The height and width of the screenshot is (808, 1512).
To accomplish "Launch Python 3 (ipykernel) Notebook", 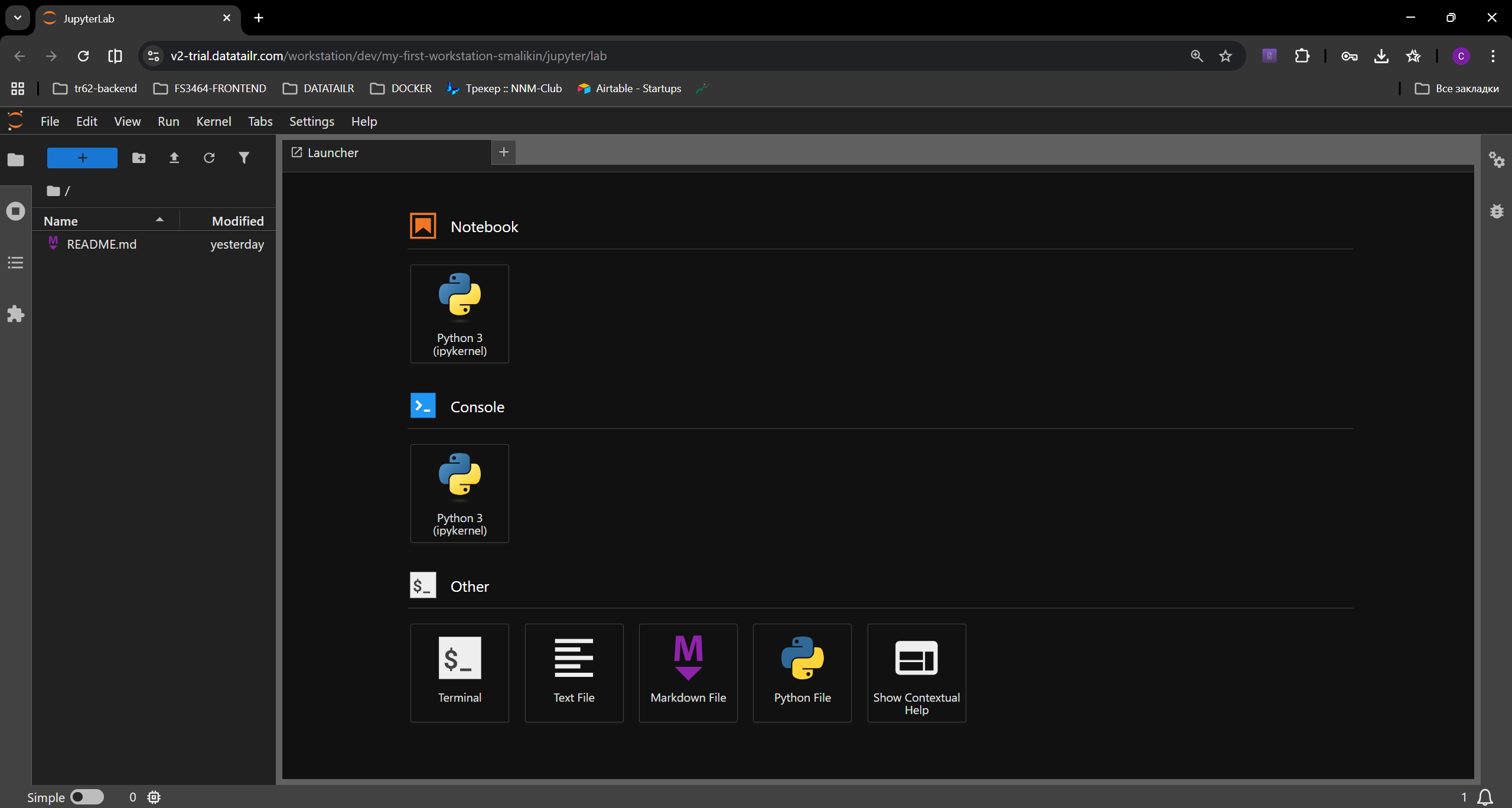I will [460, 314].
